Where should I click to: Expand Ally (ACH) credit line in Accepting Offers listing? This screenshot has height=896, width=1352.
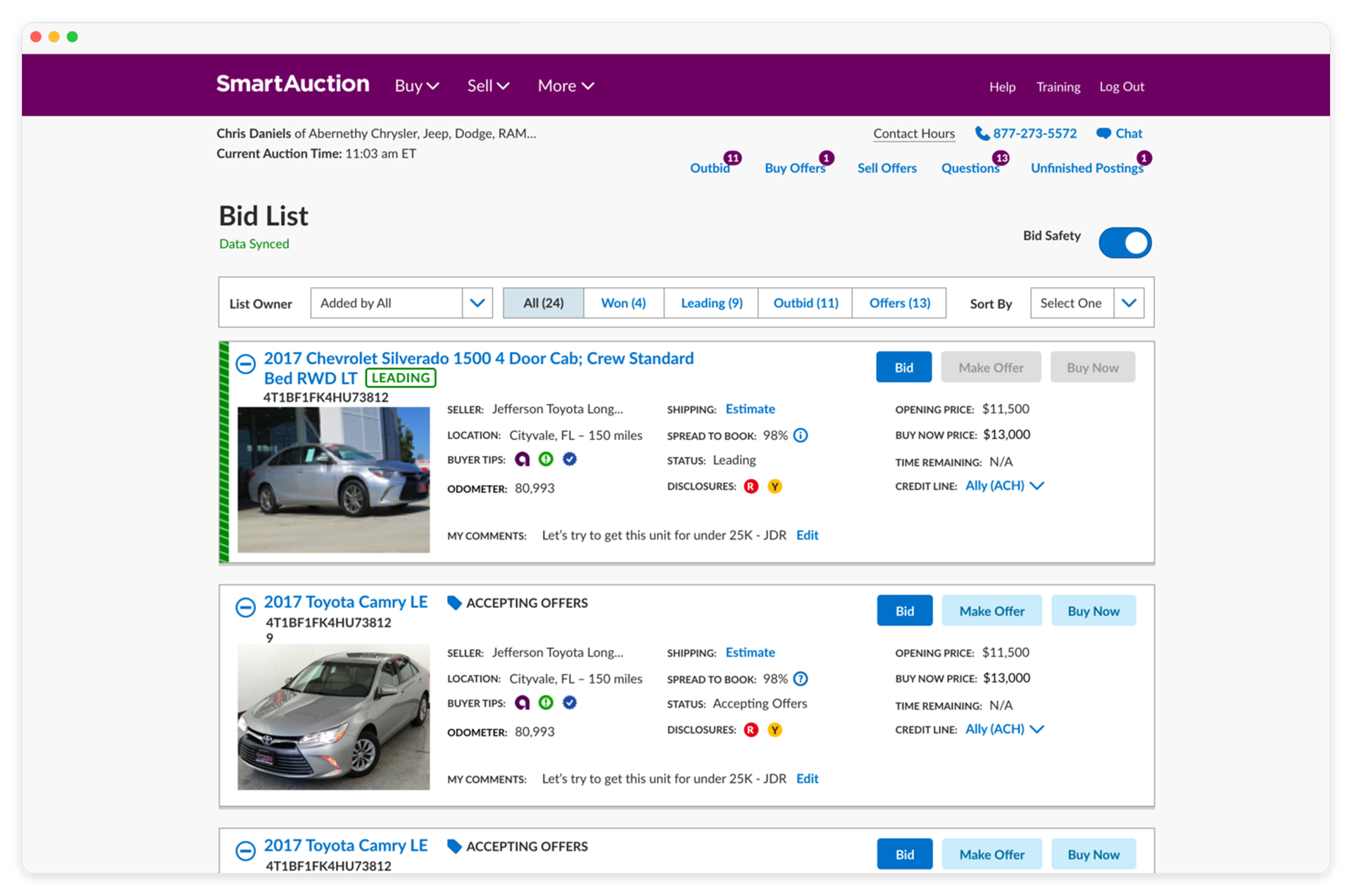click(x=1004, y=729)
